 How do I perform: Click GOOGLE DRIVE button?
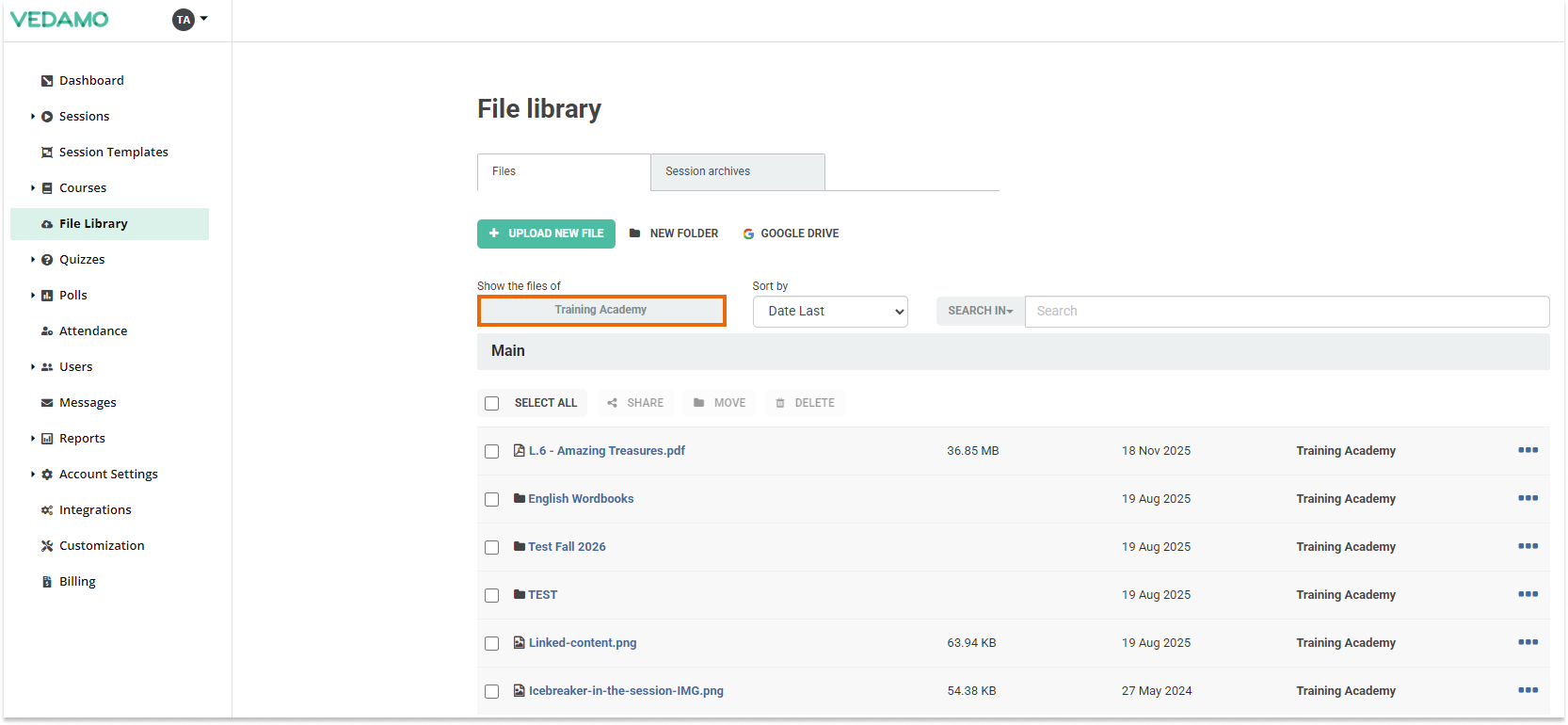click(x=791, y=234)
